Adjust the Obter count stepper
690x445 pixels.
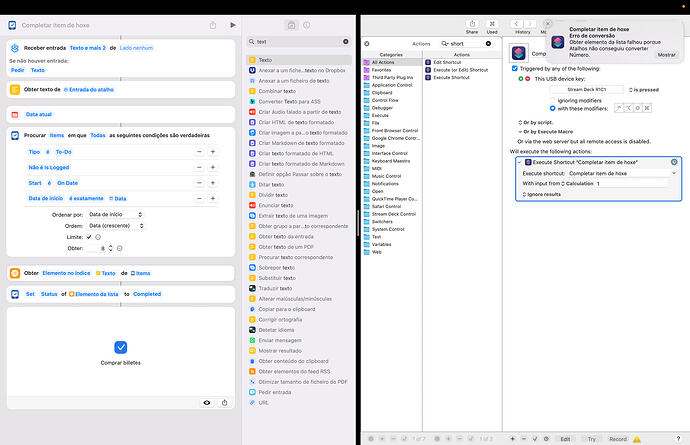(110, 248)
